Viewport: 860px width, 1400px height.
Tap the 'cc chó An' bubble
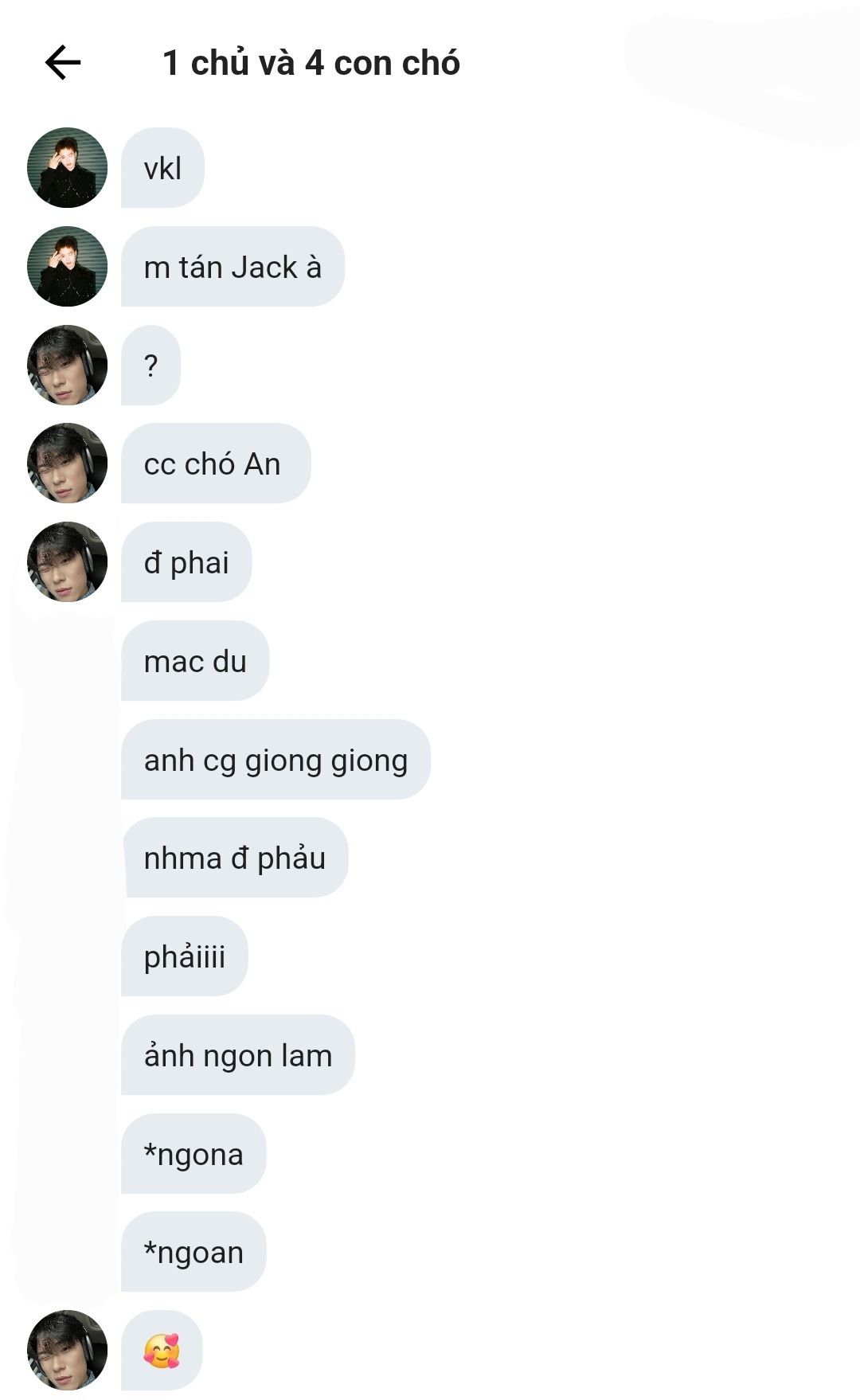point(216,463)
